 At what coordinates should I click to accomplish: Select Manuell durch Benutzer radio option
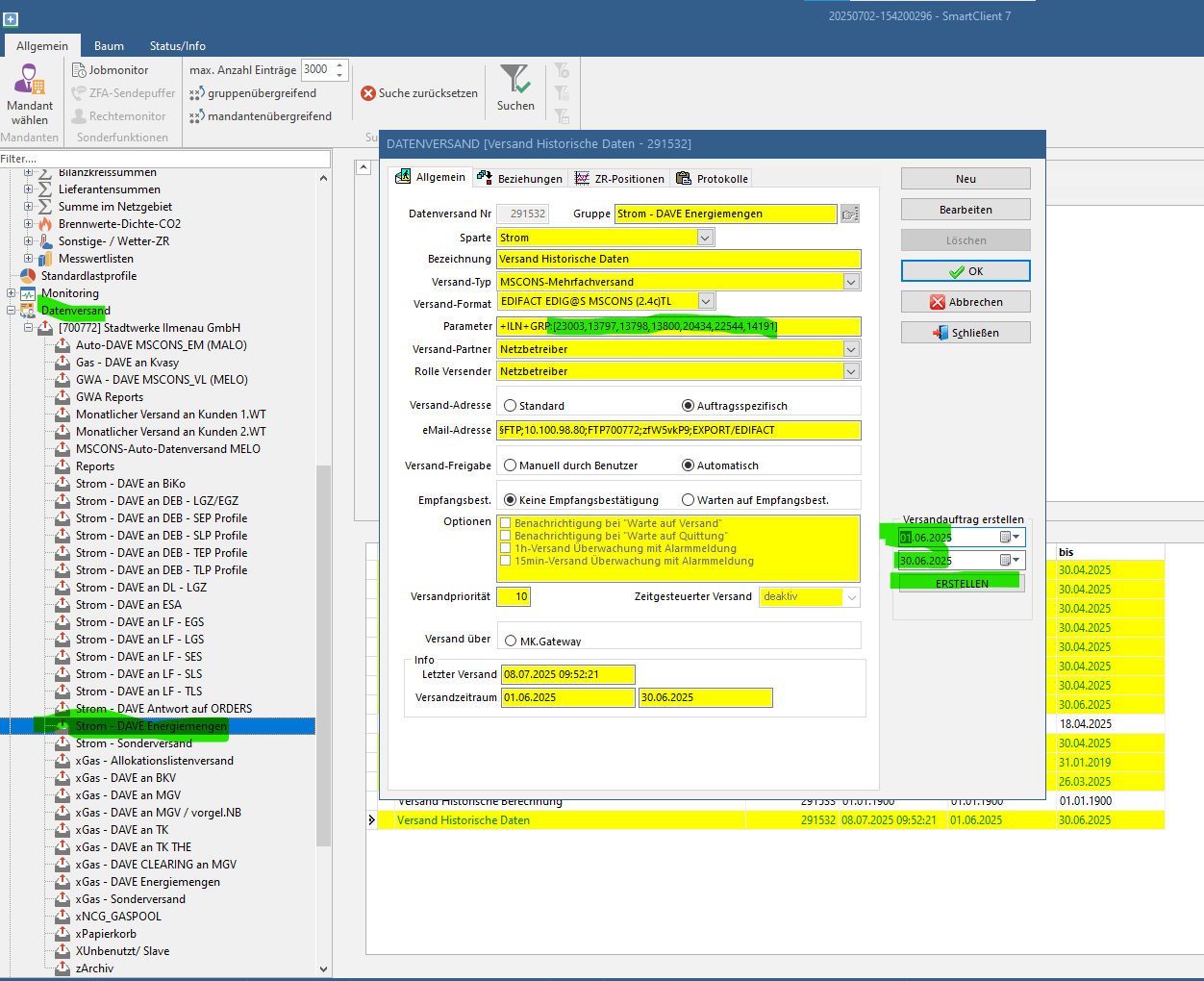pyautogui.click(x=510, y=465)
